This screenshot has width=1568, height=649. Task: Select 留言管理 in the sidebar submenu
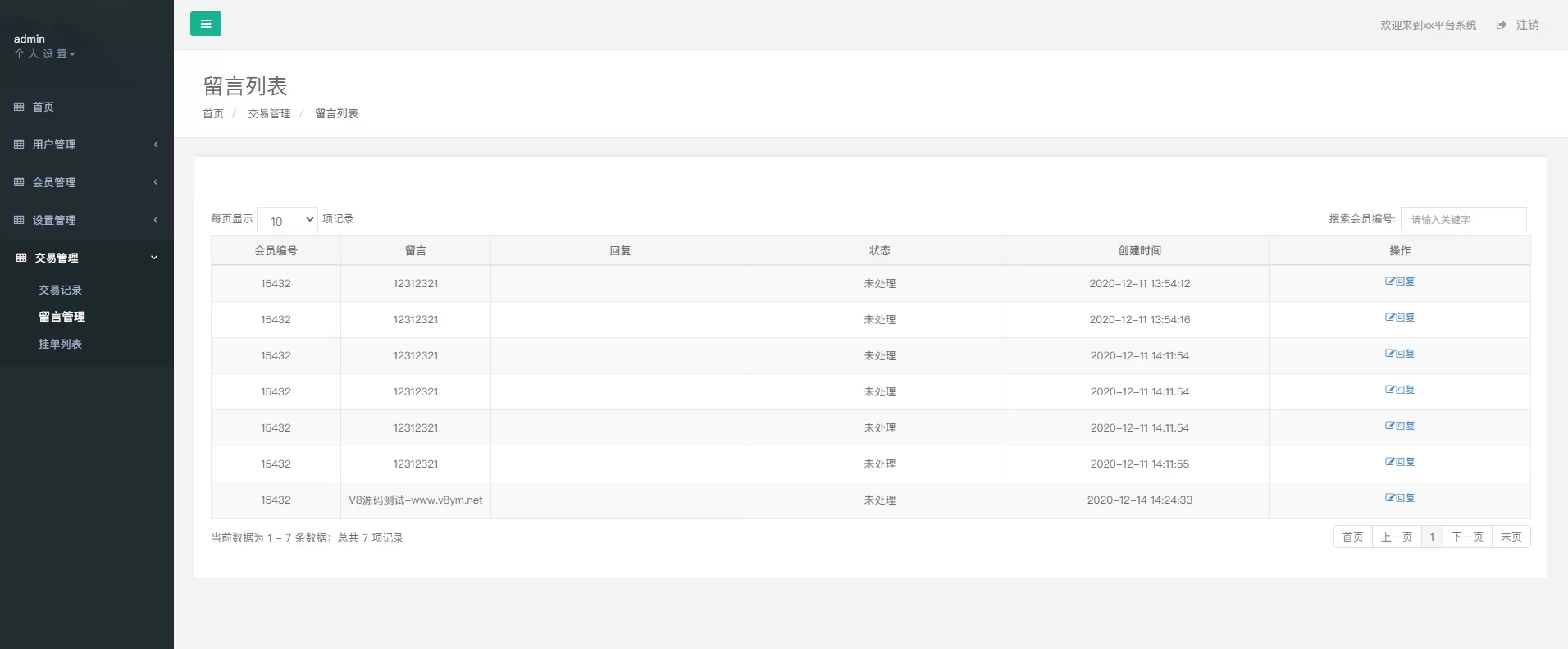tap(62, 317)
